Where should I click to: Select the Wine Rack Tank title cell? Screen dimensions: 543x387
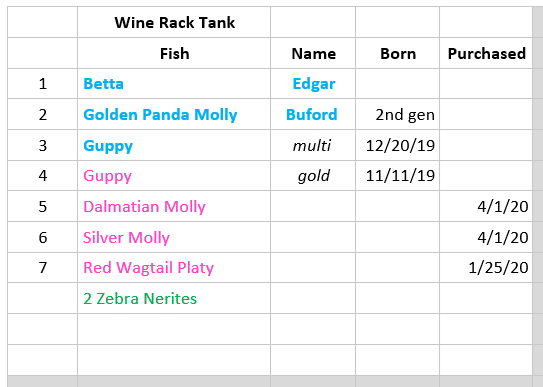(174, 22)
